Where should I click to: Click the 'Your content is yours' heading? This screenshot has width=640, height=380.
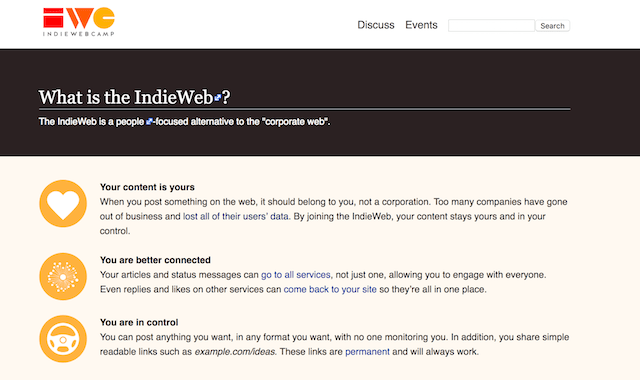tap(147, 187)
